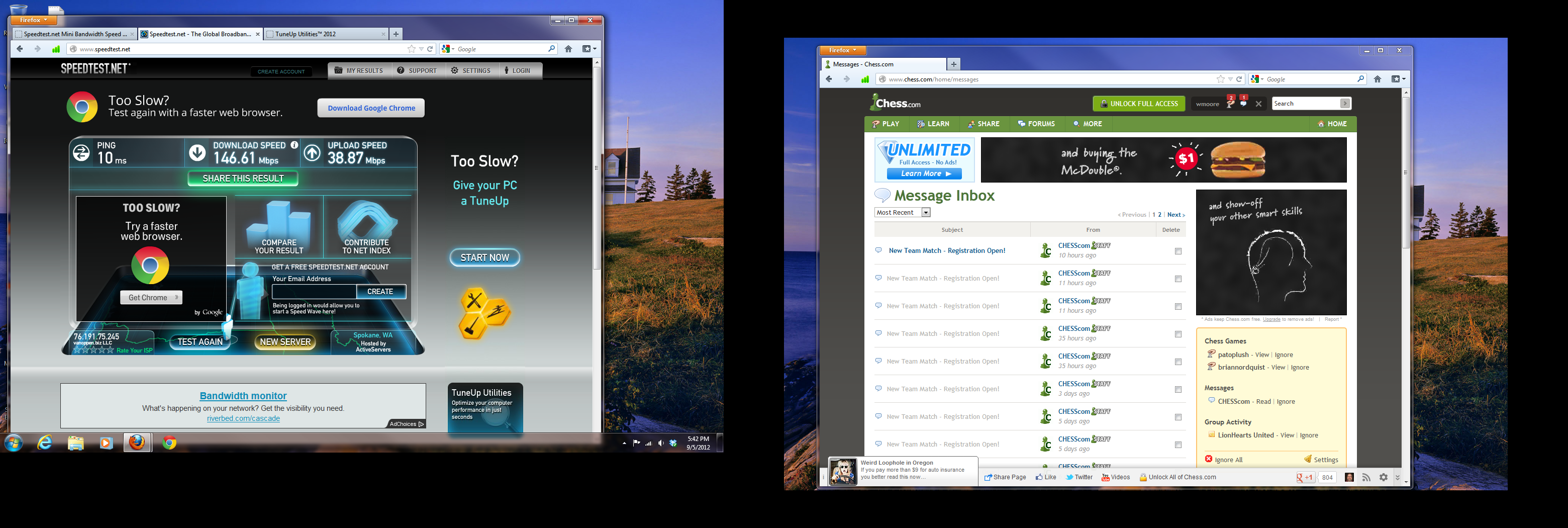Screen dimensions: 1568x528
Task: Check delete box for 11 hours ago message
Action: coord(1178,279)
